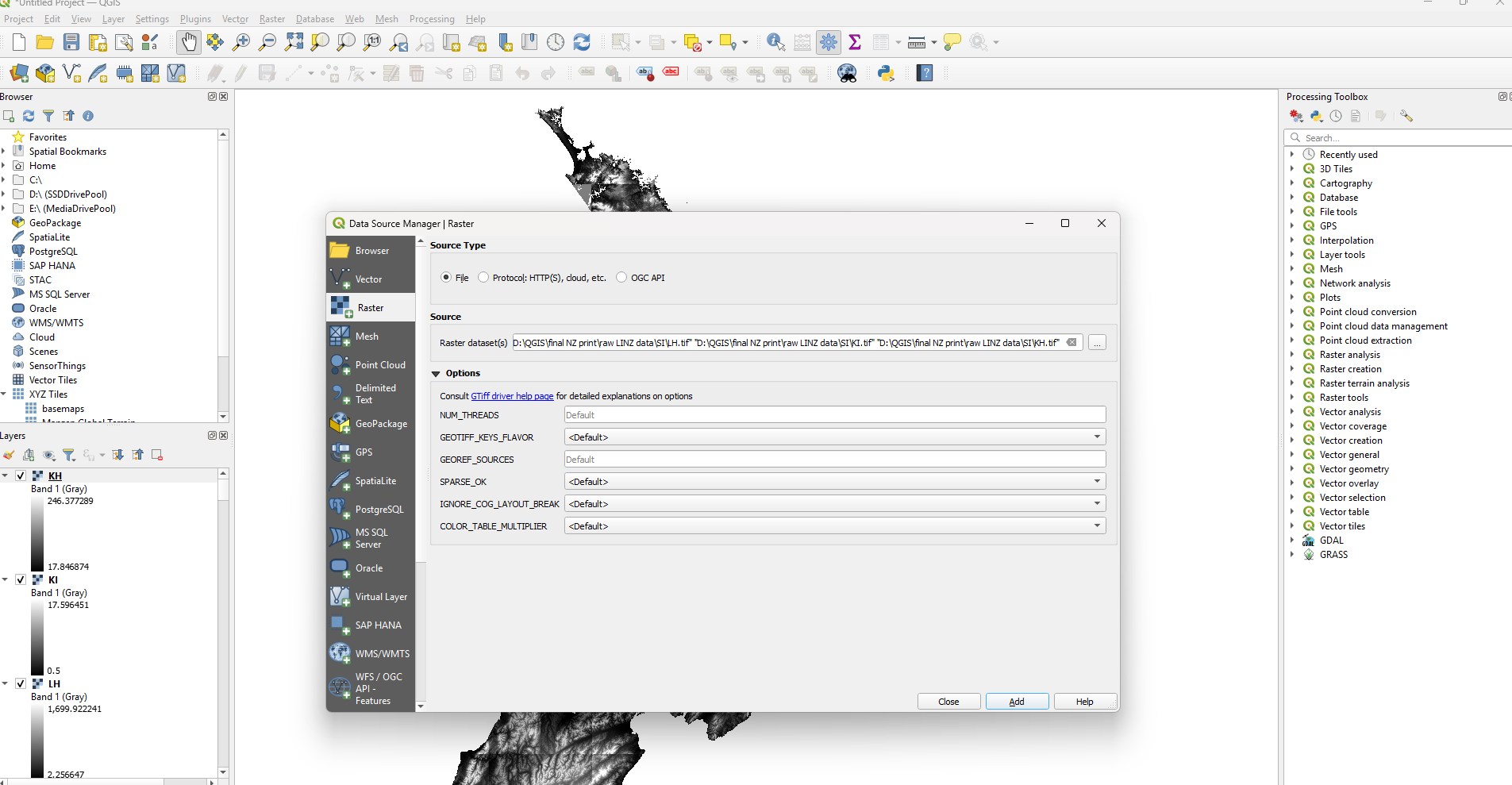Expand Raster analysis in Processing Toolbox
This screenshot has width=1512, height=785.
[x=1292, y=355]
